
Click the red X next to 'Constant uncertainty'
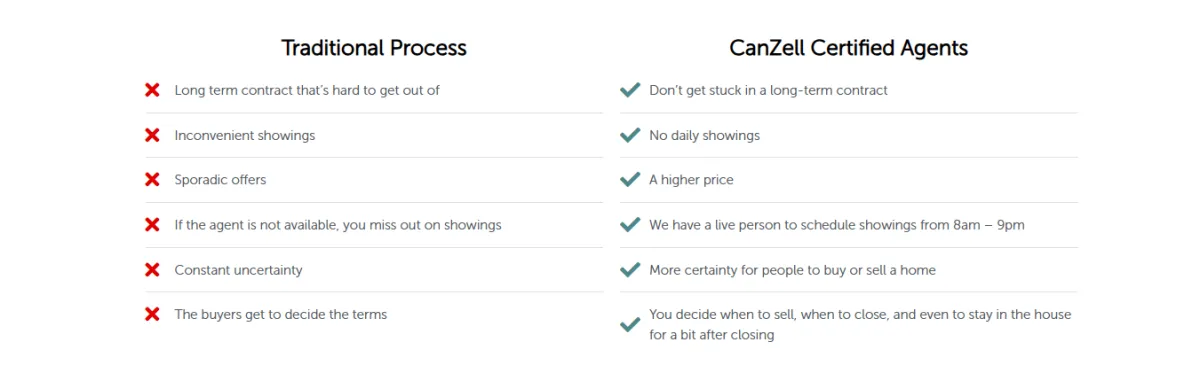click(x=152, y=270)
